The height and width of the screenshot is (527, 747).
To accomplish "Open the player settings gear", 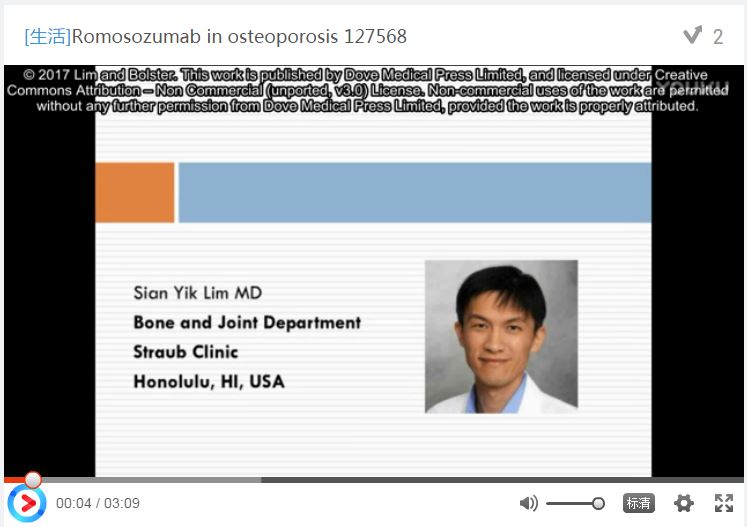I will pos(683,503).
